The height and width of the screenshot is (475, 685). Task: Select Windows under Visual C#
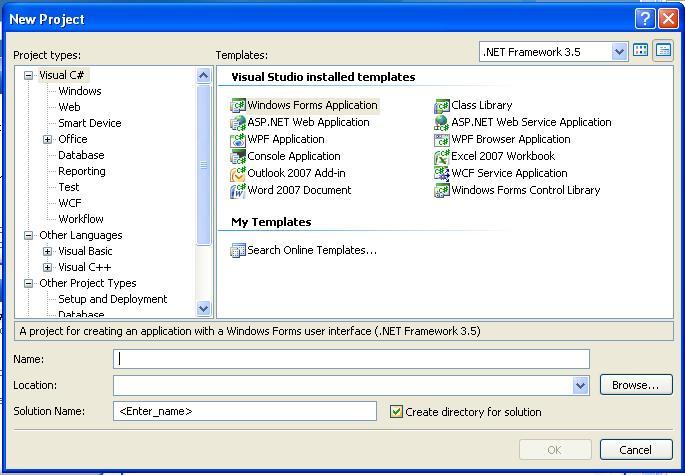point(80,91)
